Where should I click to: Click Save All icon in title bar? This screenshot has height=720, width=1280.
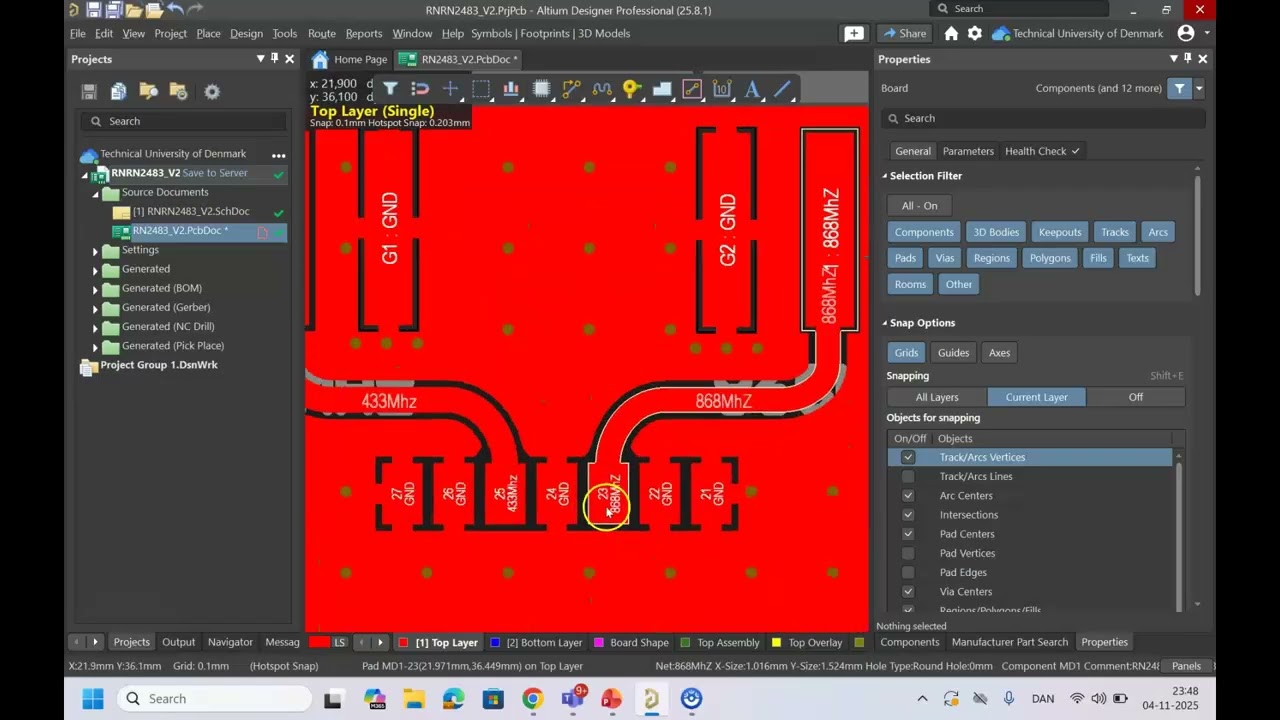coord(113,10)
